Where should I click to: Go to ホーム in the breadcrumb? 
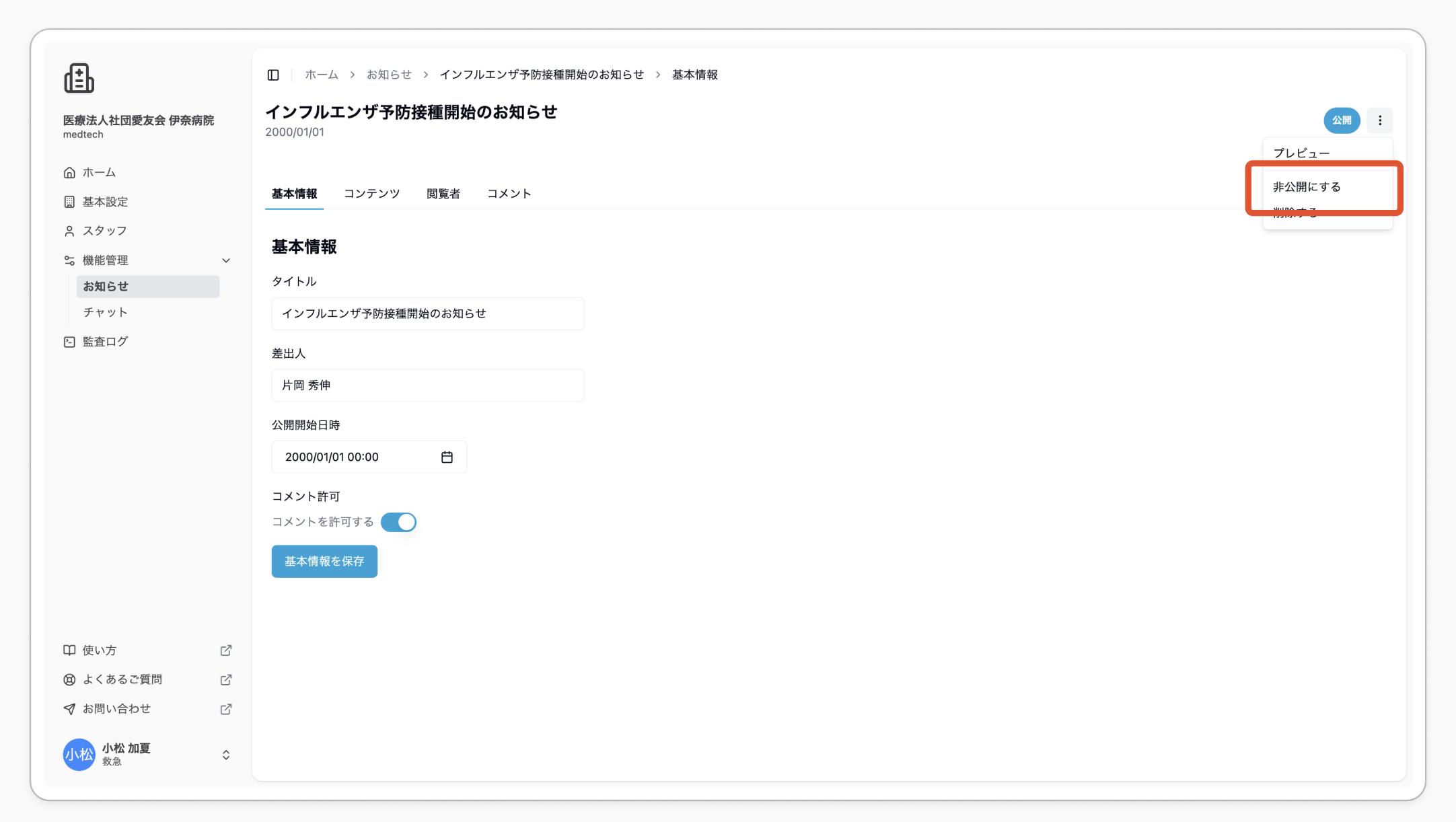pos(322,75)
